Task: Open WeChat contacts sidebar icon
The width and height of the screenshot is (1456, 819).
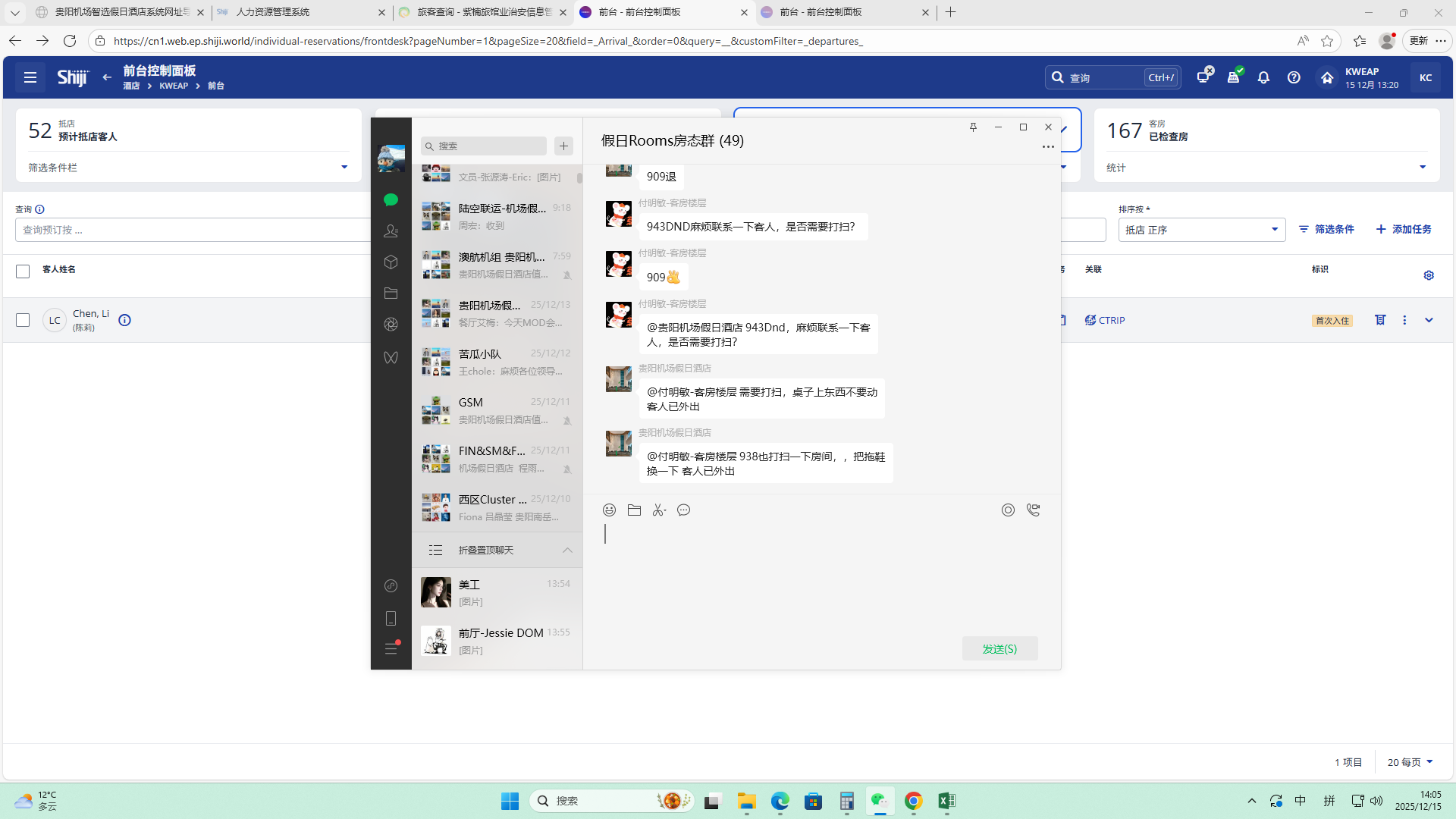Action: pyautogui.click(x=391, y=231)
